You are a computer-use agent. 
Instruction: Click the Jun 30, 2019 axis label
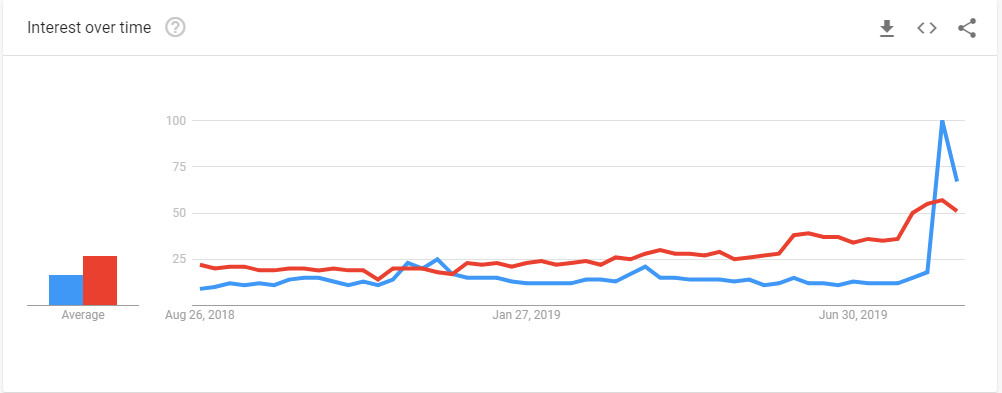pos(852,315)
